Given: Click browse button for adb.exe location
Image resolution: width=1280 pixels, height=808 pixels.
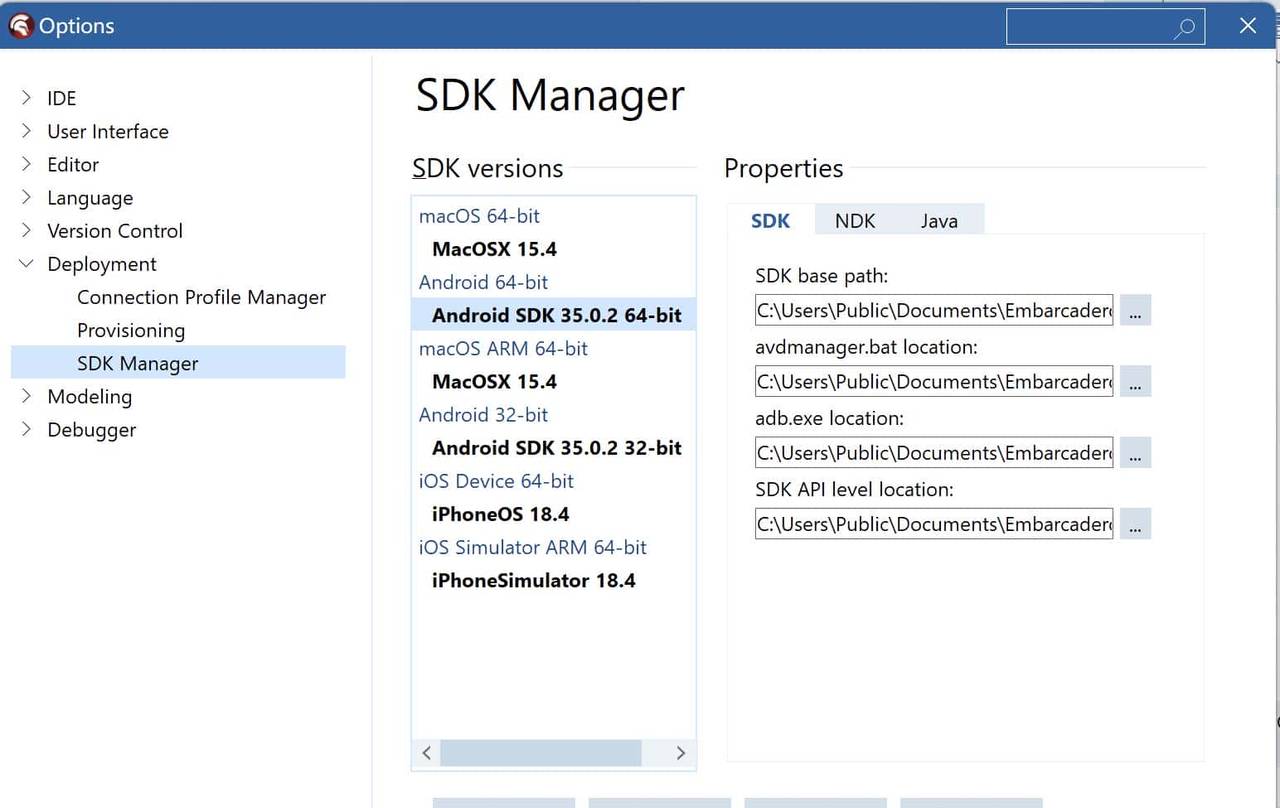Looking at the screenshot, I should tap(1135, 453).
